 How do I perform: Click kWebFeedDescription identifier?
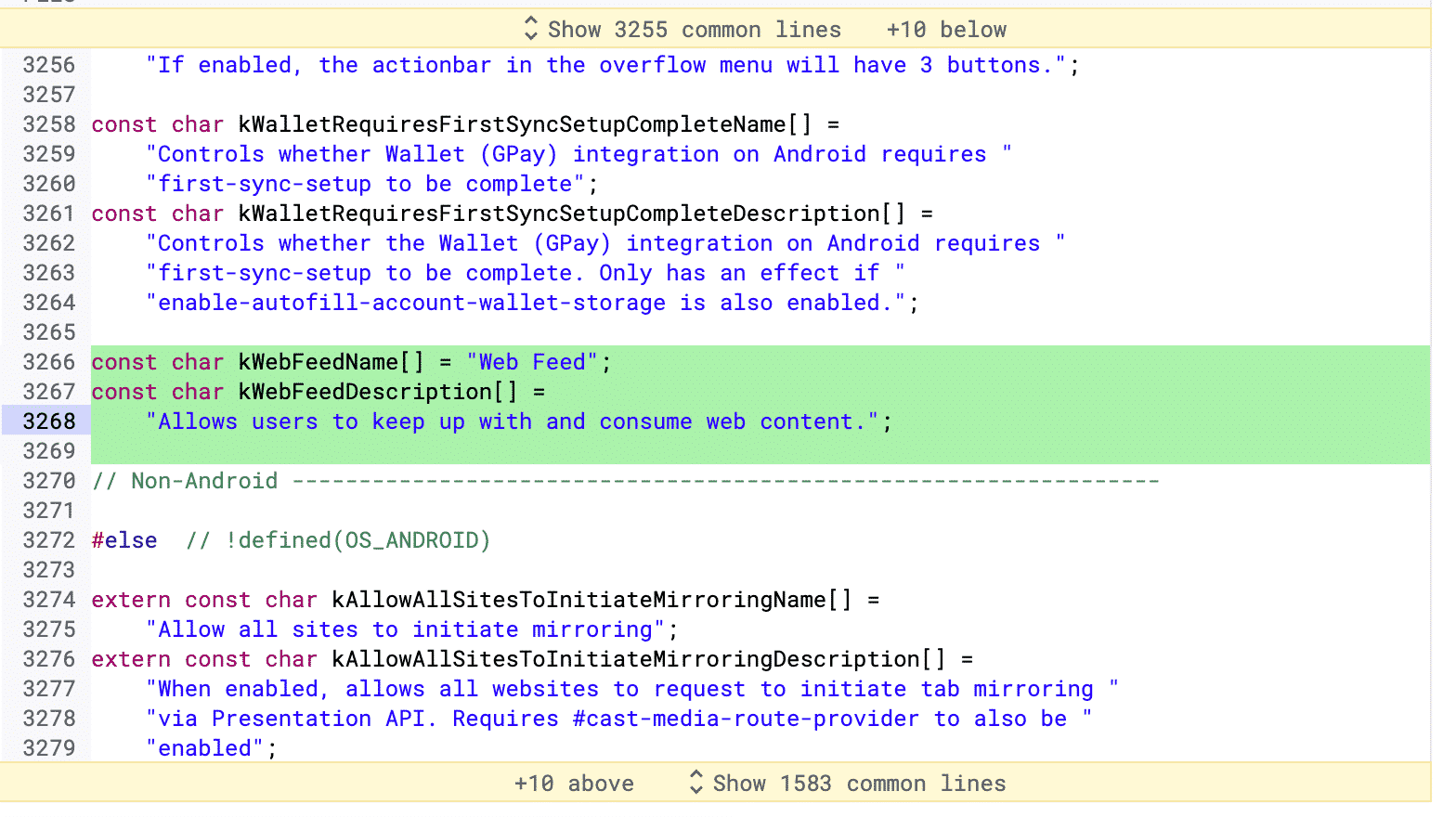tap(365, 392)
